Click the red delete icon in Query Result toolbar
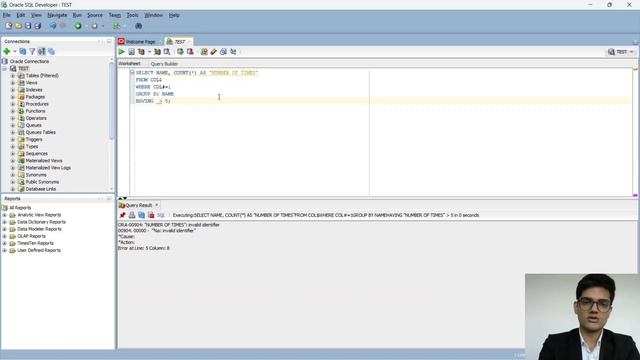The width and height of the screenshot is (640, 360). (x=151, y=215)
